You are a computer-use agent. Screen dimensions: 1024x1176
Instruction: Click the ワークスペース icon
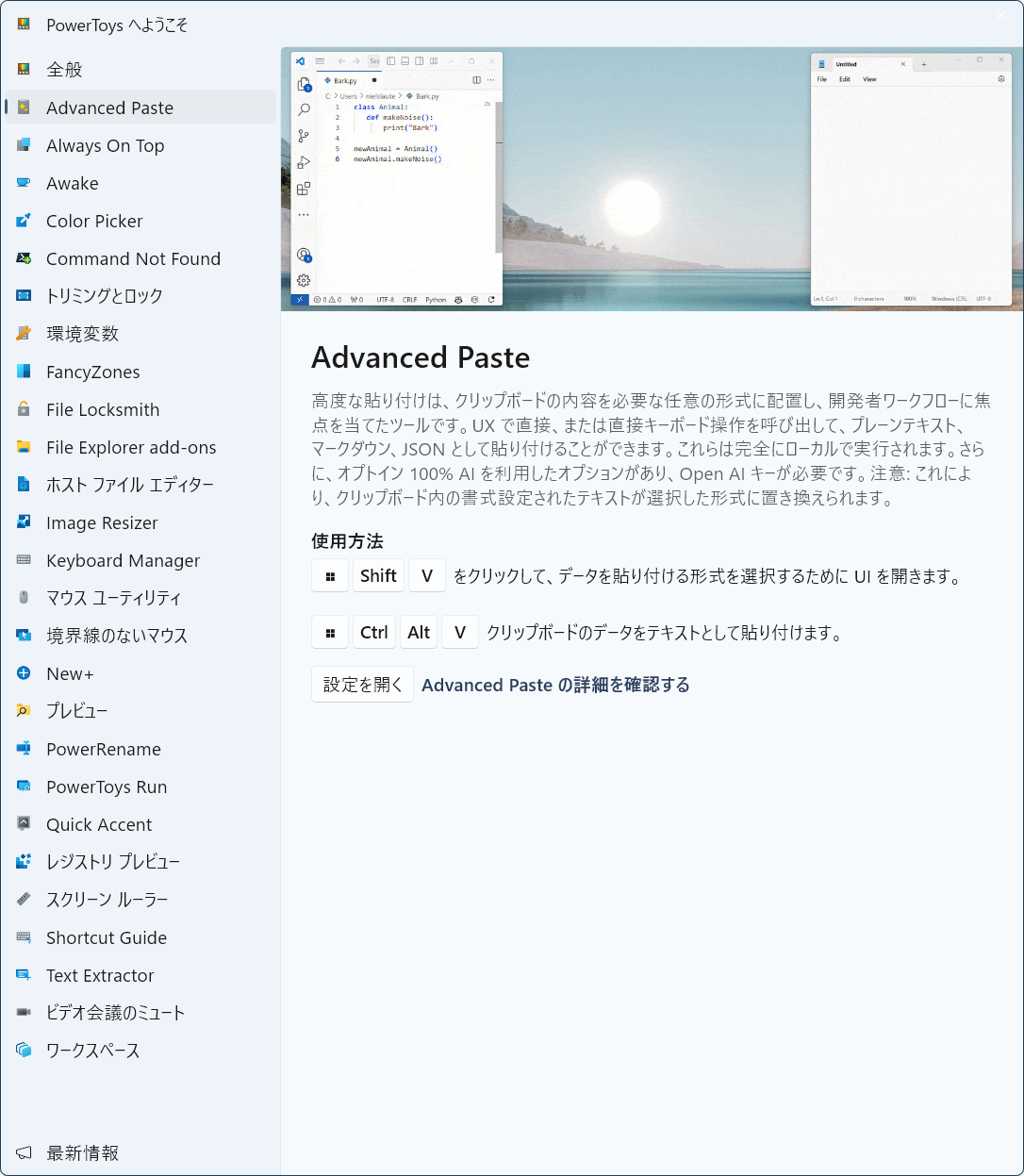24,1050
